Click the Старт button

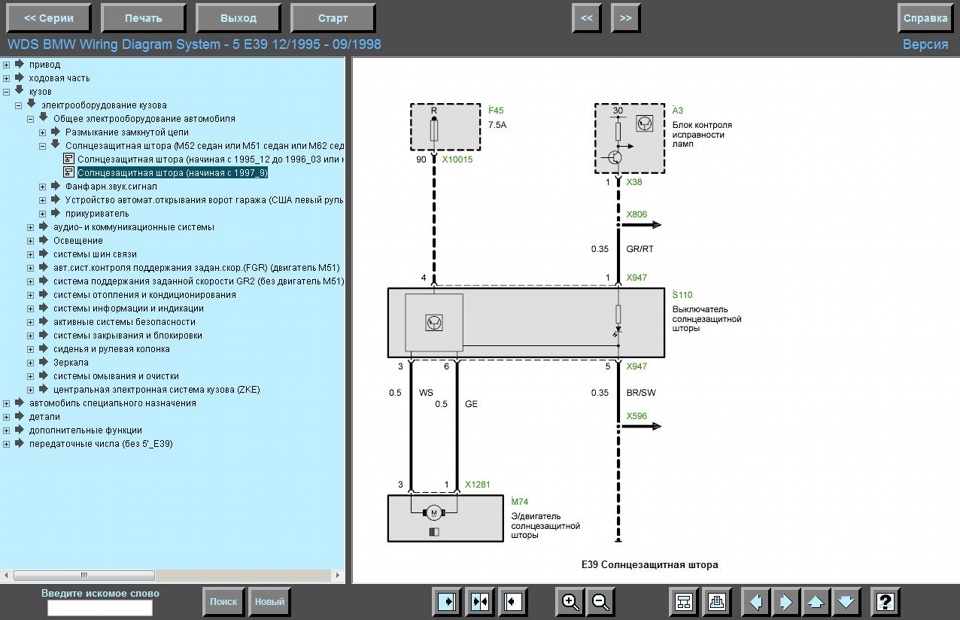[332, 18]
